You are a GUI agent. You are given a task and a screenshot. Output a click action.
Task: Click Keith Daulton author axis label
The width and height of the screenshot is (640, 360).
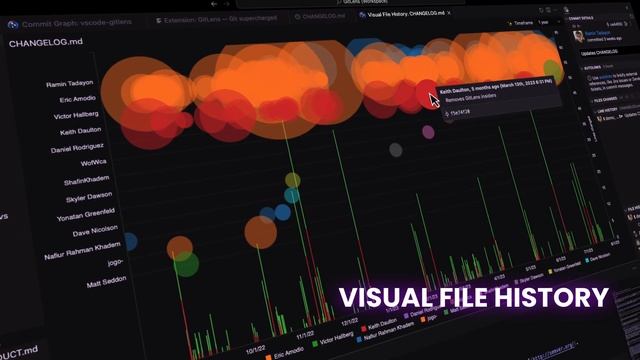[80, 131]
